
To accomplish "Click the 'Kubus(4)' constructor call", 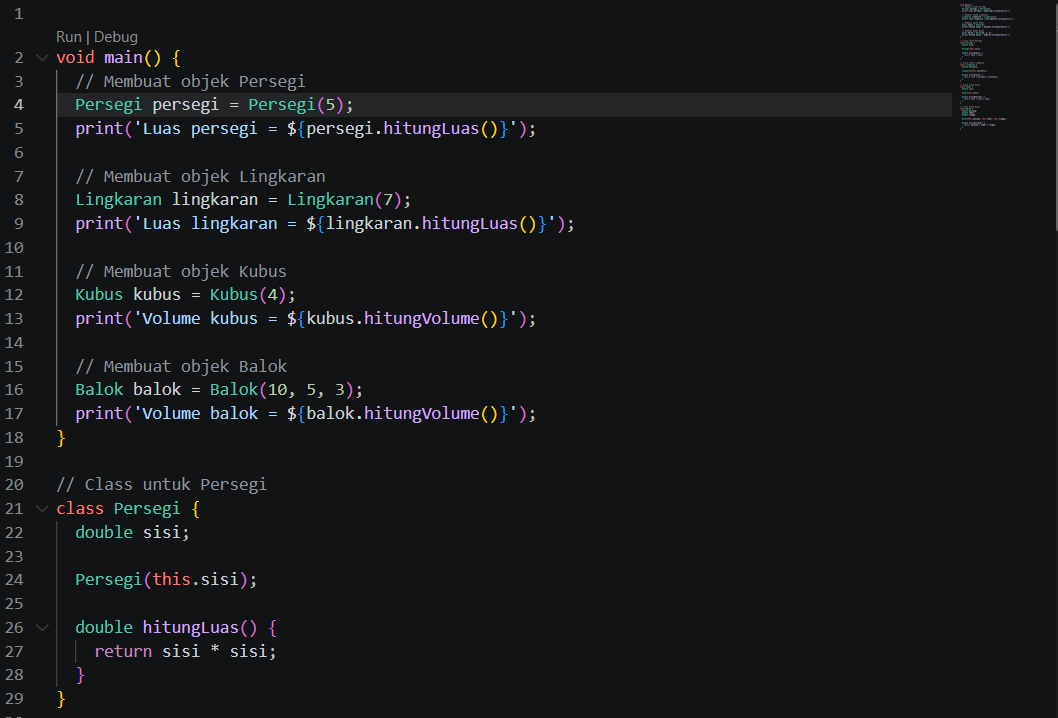I will 248,295.
